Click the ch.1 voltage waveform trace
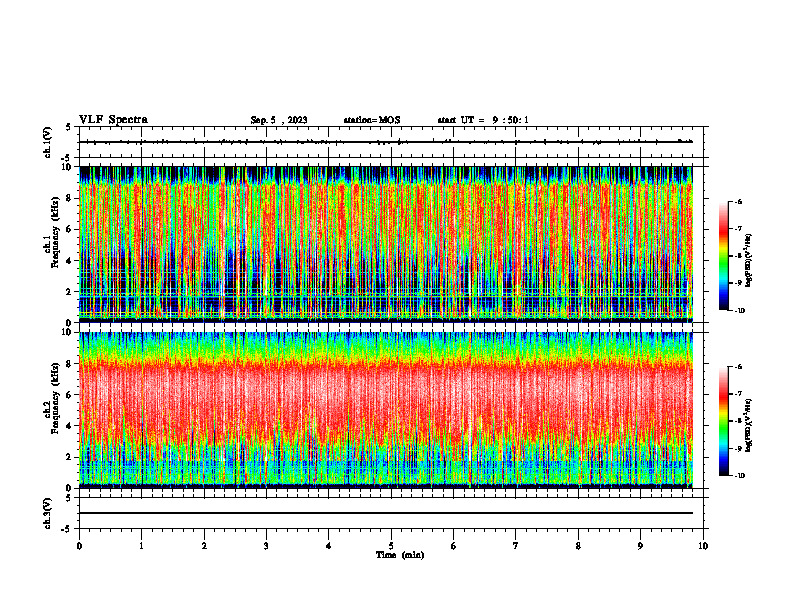Viewport: 792px width, 612px height. tap(386, 142)
